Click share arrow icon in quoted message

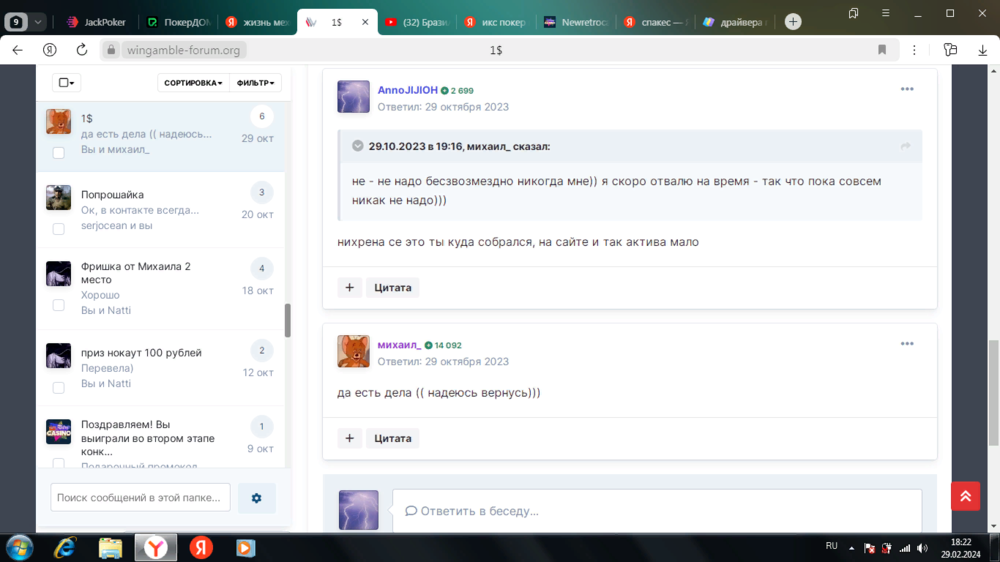coord(905,146)
